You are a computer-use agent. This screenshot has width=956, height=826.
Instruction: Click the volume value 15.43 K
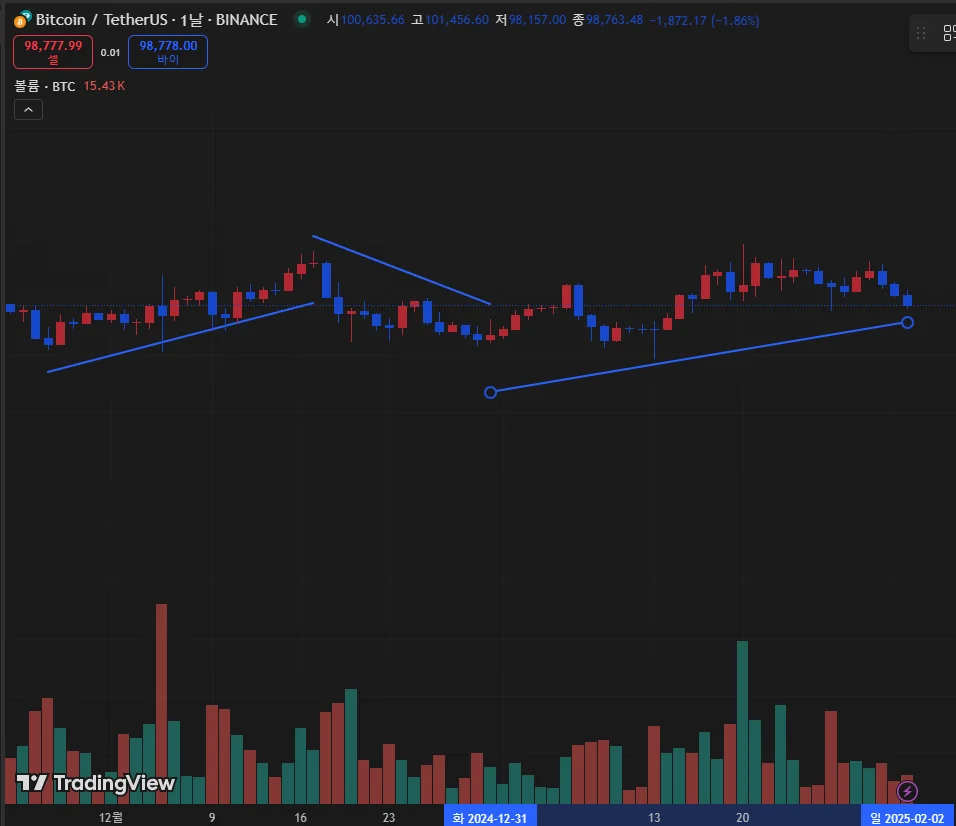click(x=104, y=86)
